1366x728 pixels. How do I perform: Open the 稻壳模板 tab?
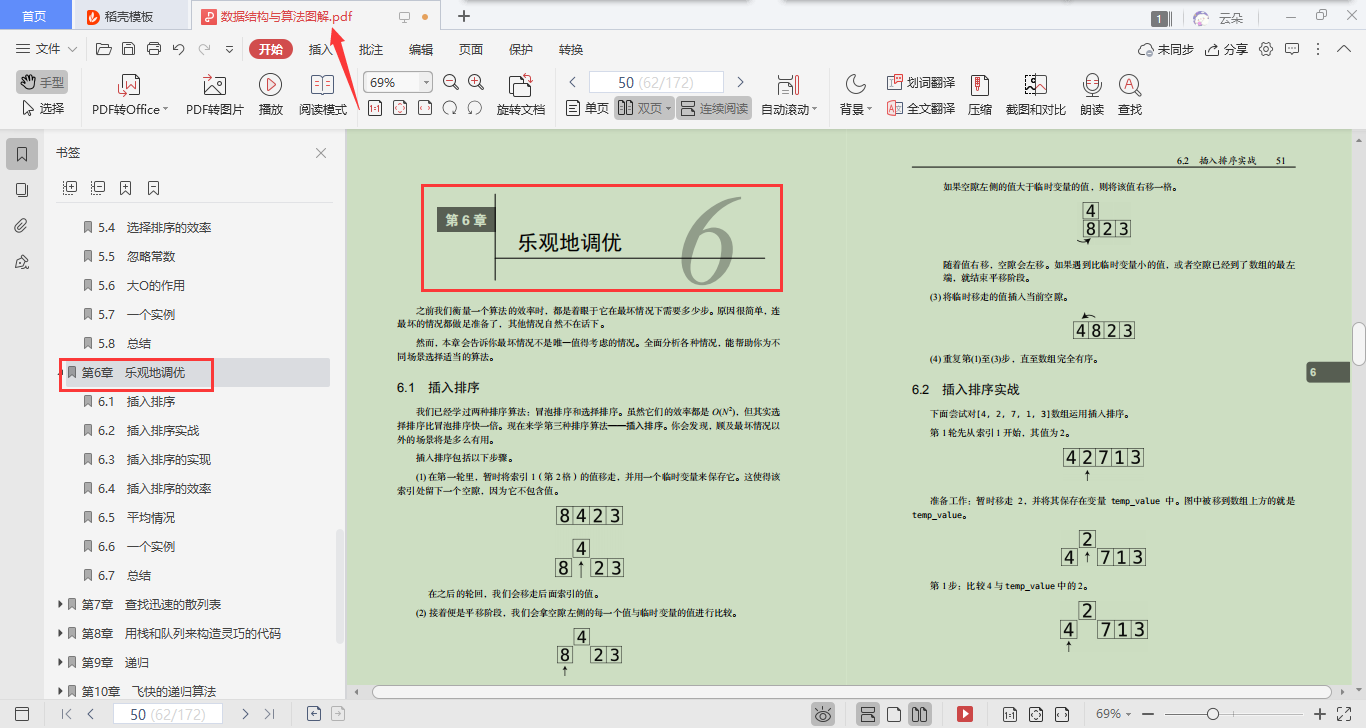(x=130, y=16)
